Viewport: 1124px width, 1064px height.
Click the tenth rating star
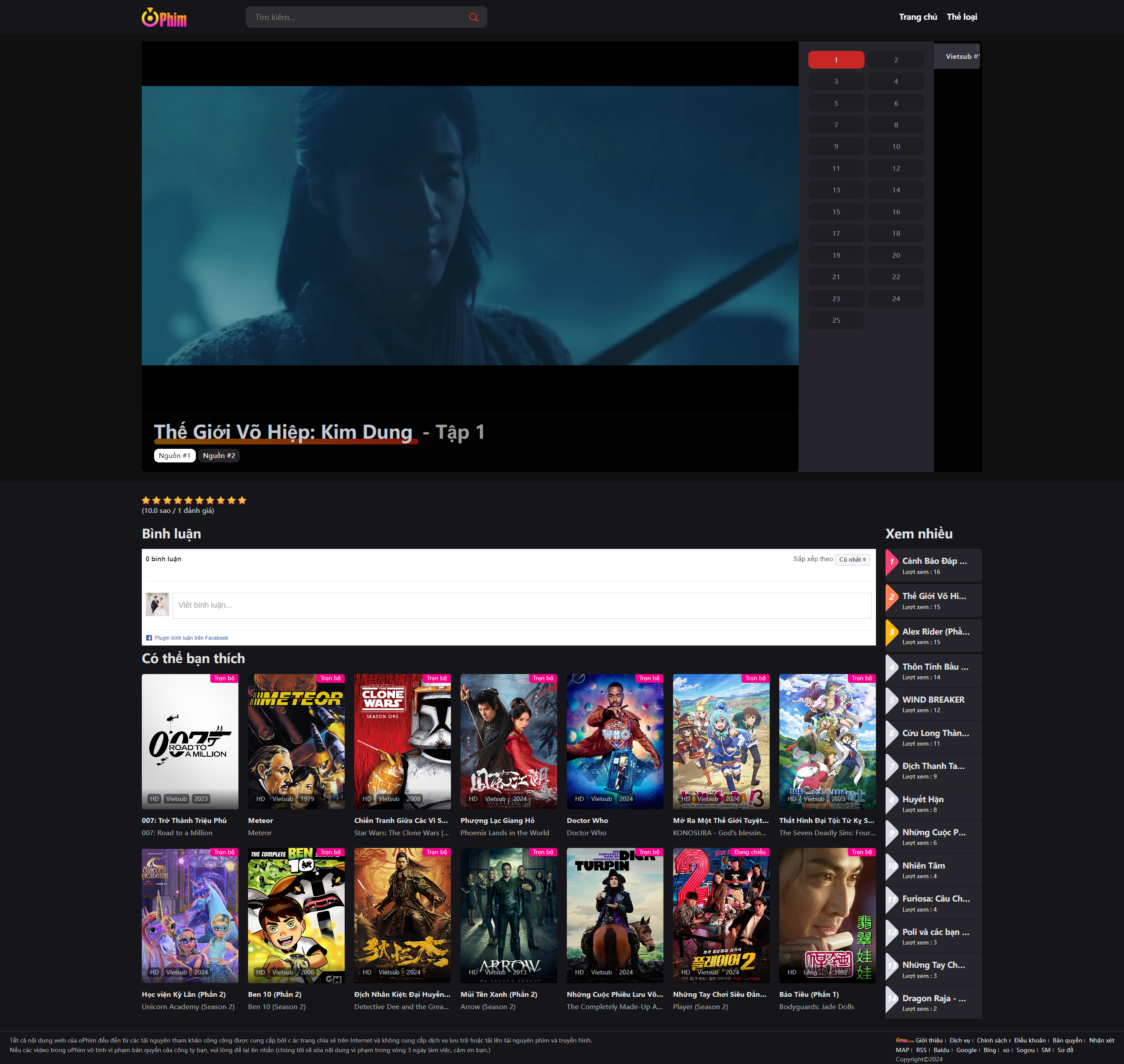[242, 500]
